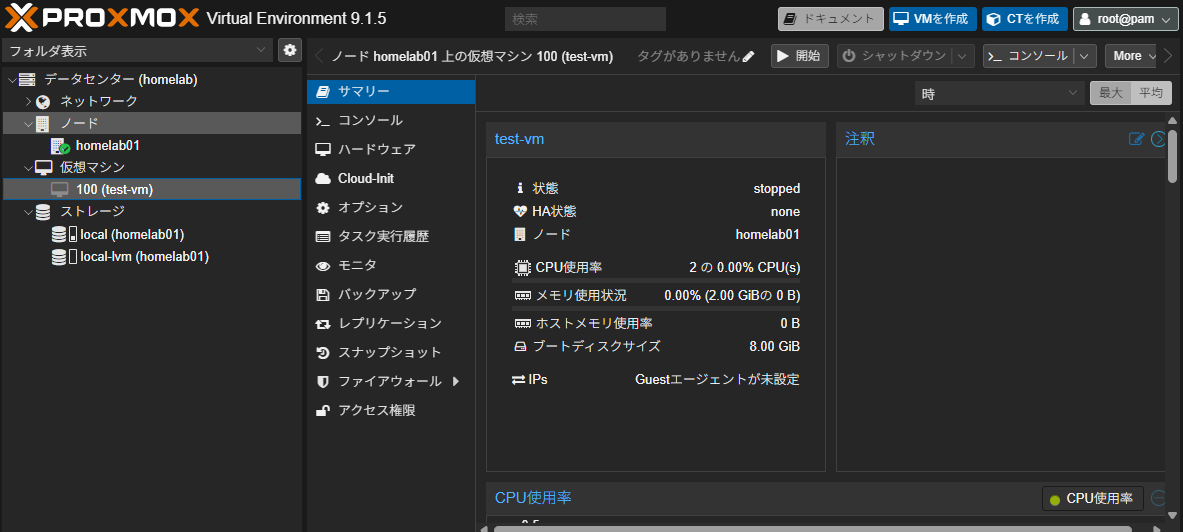Collapse the データセンター (homelab) tree node
Screen dimensions: 1183x532
11,80
